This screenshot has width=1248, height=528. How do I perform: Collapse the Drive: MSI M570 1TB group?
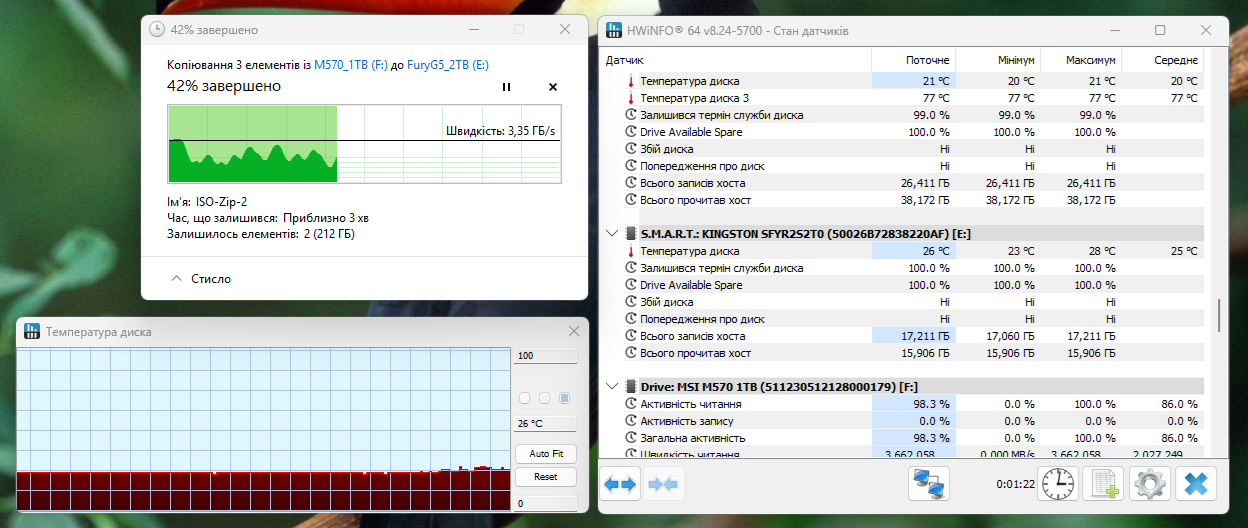click(x=612, y=386)
